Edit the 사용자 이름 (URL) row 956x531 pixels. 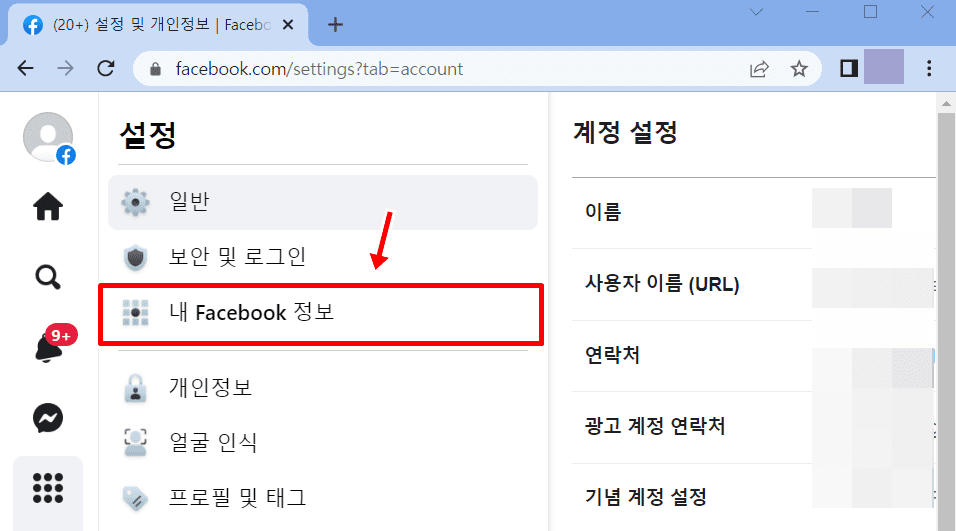pyautogui.click(x=754, y=284)
